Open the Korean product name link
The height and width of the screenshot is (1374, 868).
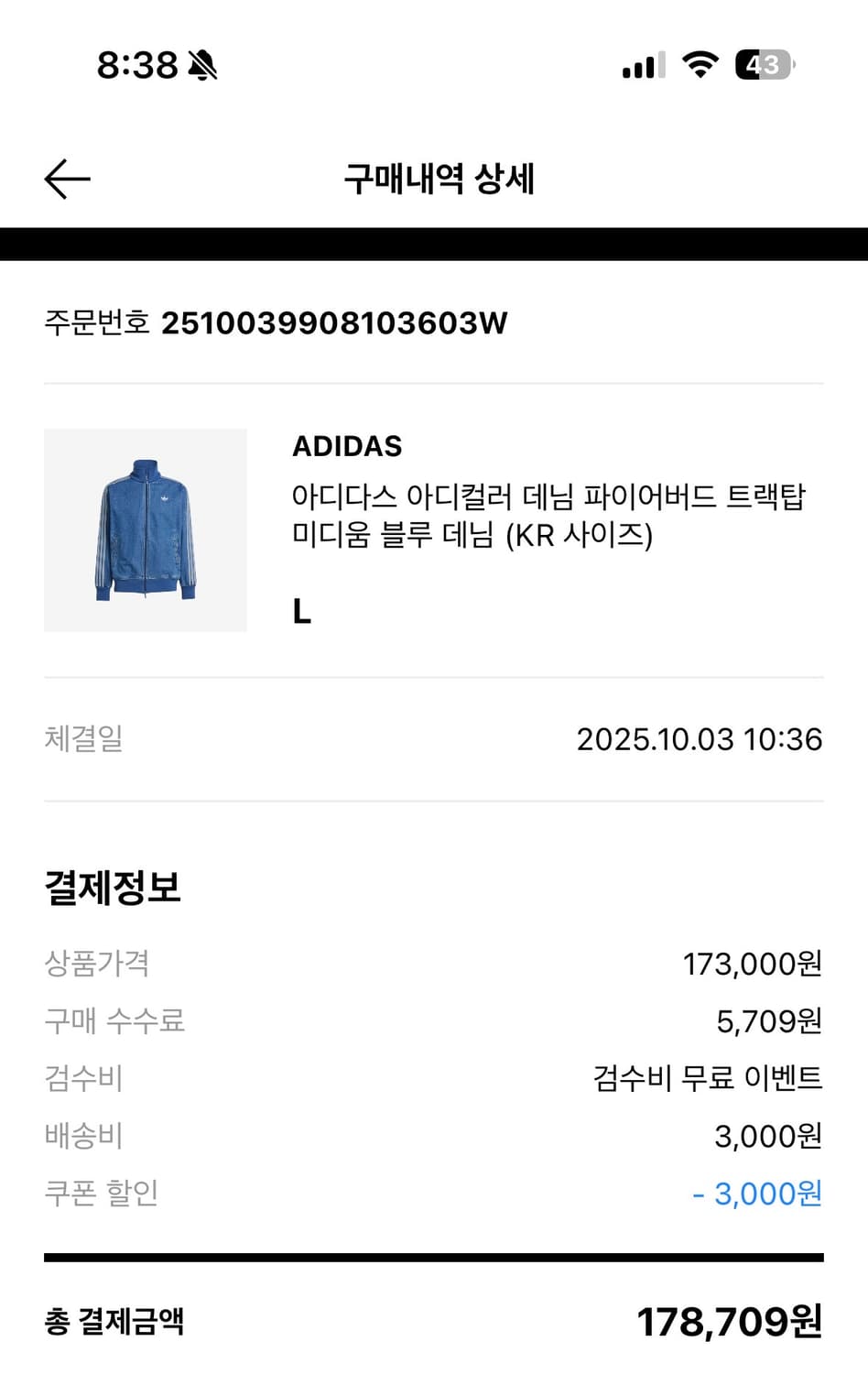[x=548, y=515]
